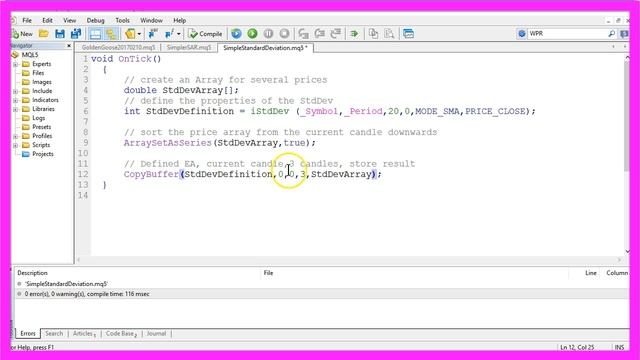
Task: Switch to GoldenGoose20170210.mq5 tab
Action: 118,48
